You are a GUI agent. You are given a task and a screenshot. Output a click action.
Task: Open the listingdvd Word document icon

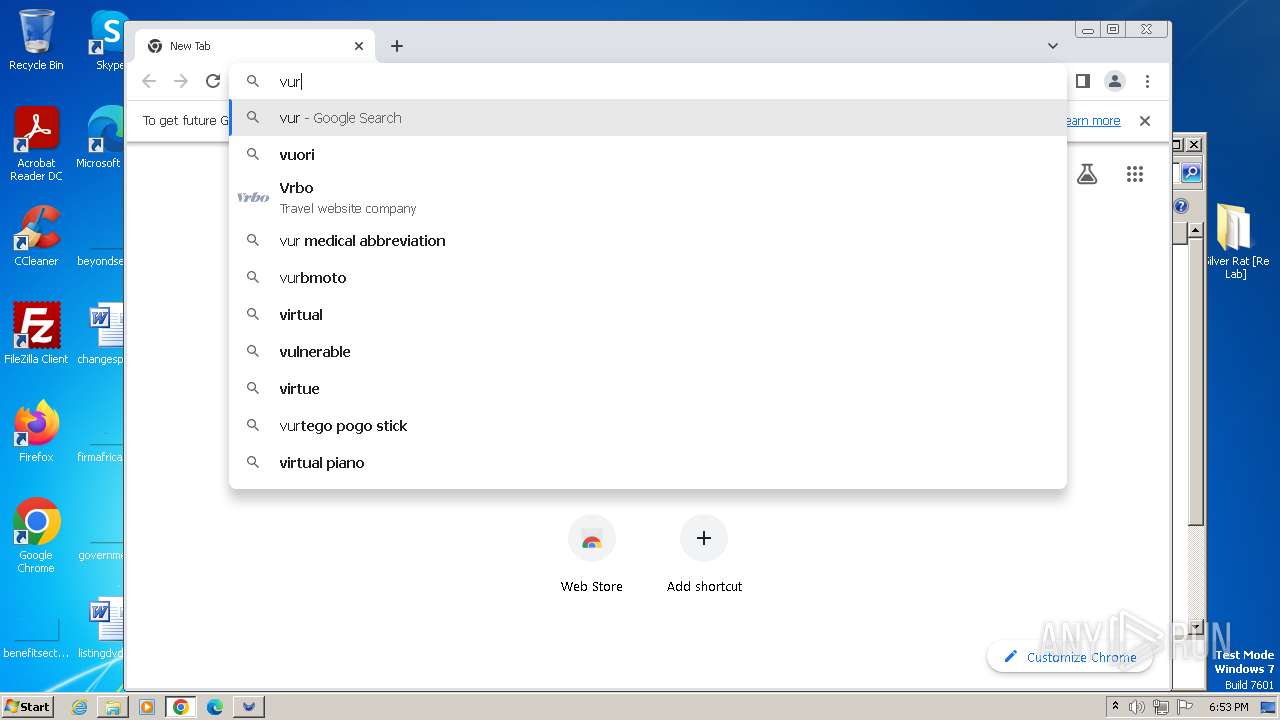click(101, 628)
